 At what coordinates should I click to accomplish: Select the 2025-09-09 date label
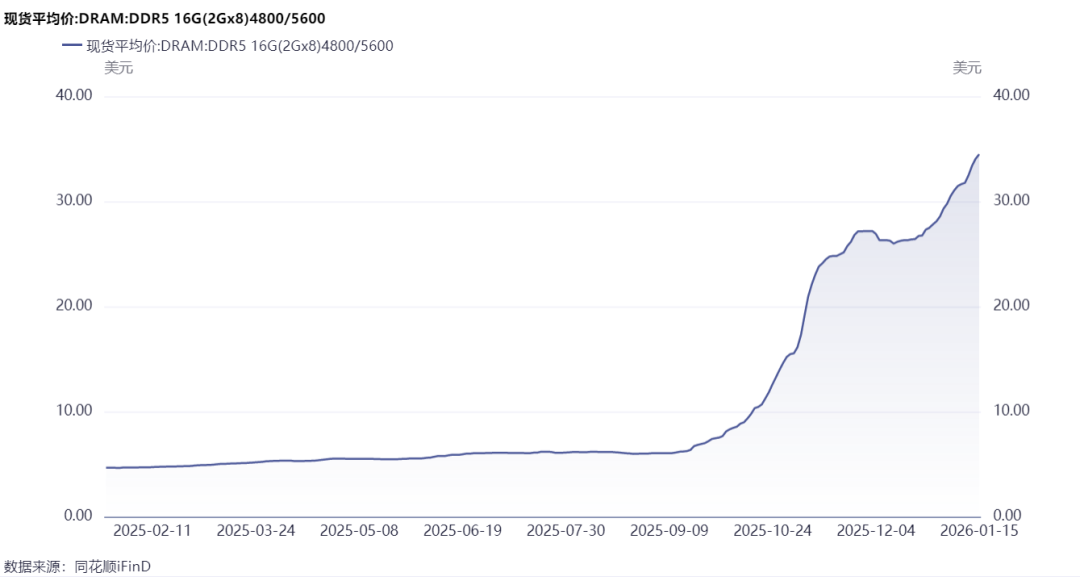669,531
